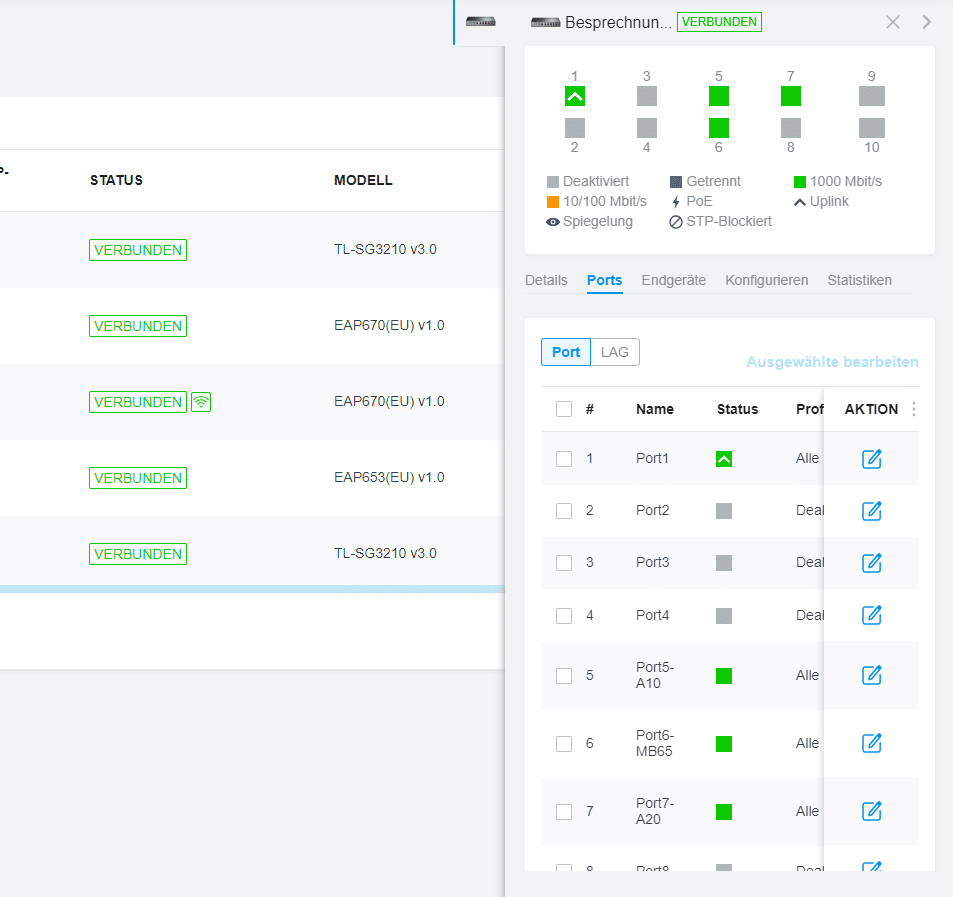Click 1000 Mbit/s green legend swatch
Image resolution: width=953 pixels, height=897 pixels.
[x=800, y=182]
